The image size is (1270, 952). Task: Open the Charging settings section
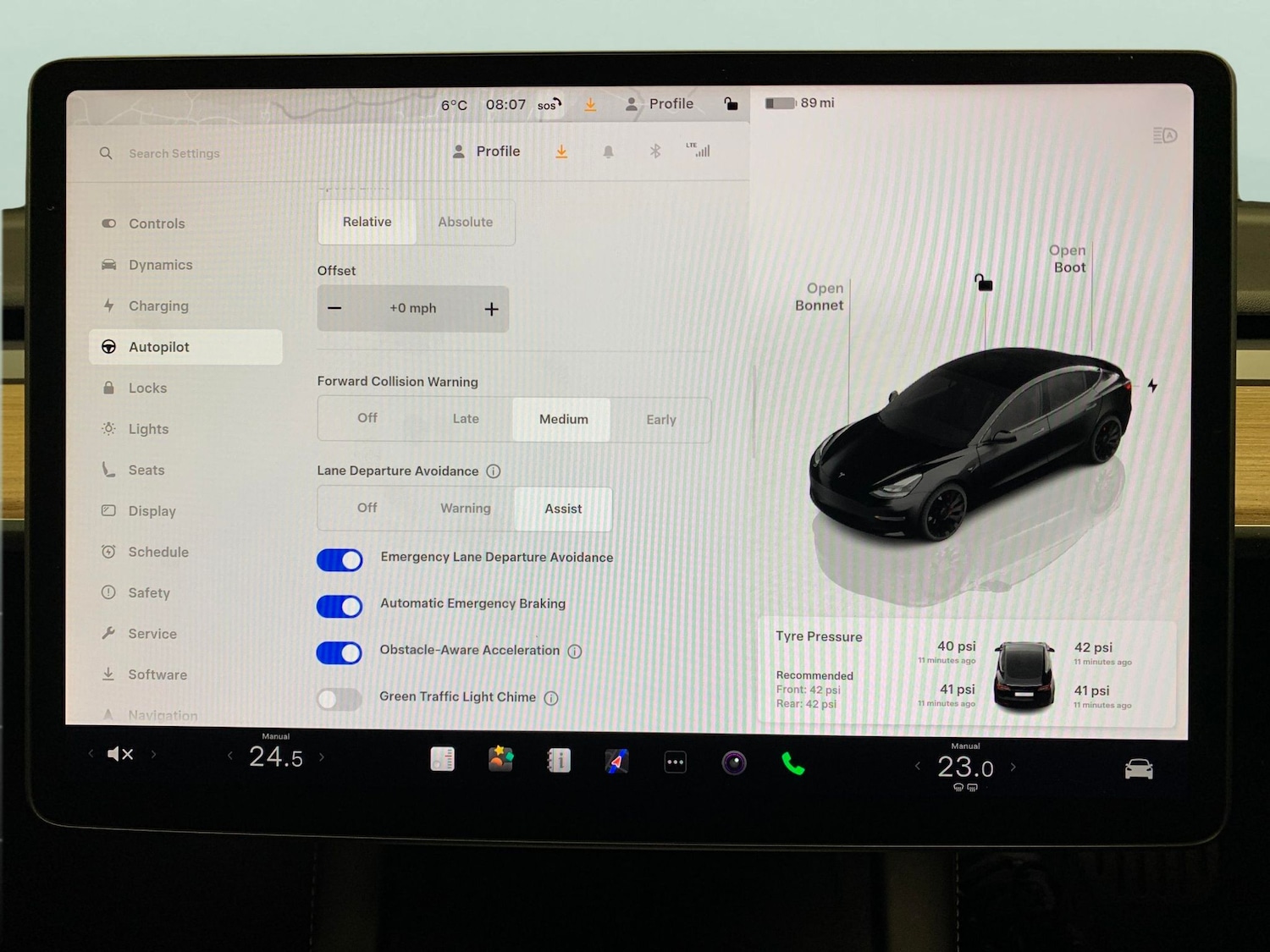coord(158,305)
